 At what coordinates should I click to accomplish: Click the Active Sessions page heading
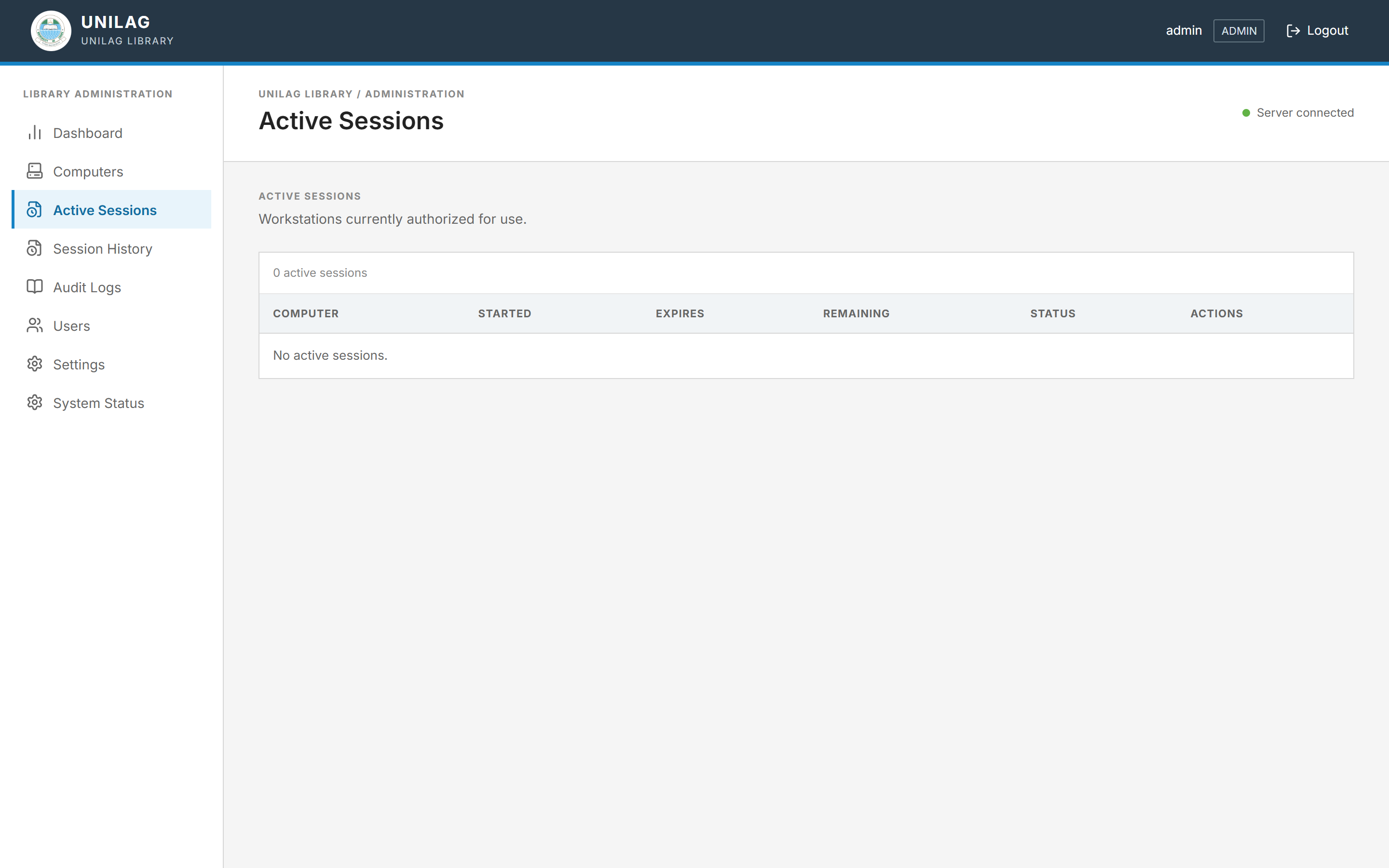(x=351, y=121)
